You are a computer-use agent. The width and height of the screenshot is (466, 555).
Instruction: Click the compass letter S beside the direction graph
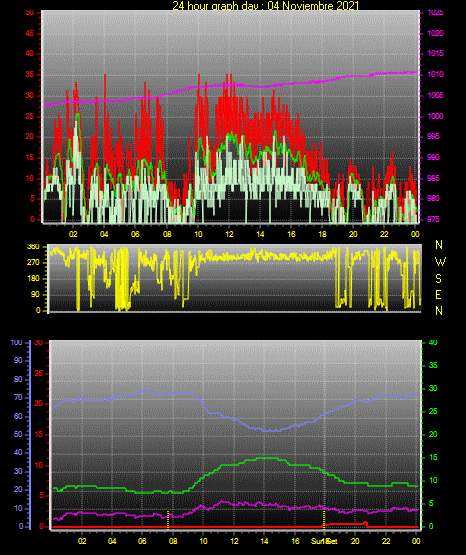(438, 279)
